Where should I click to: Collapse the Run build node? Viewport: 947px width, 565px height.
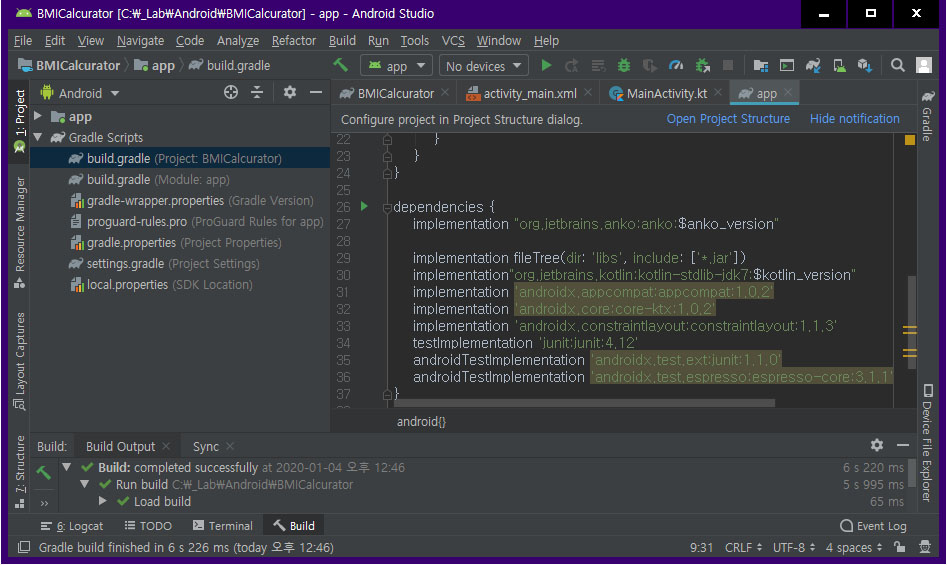coord(85,484)
